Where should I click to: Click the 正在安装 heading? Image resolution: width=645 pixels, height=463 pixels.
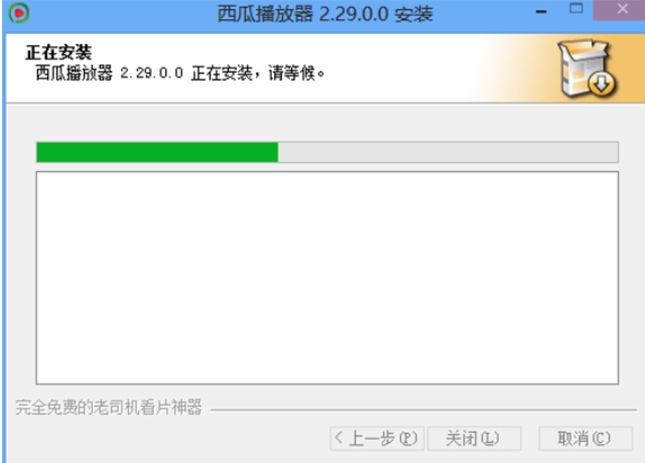(x=59, y=52)
